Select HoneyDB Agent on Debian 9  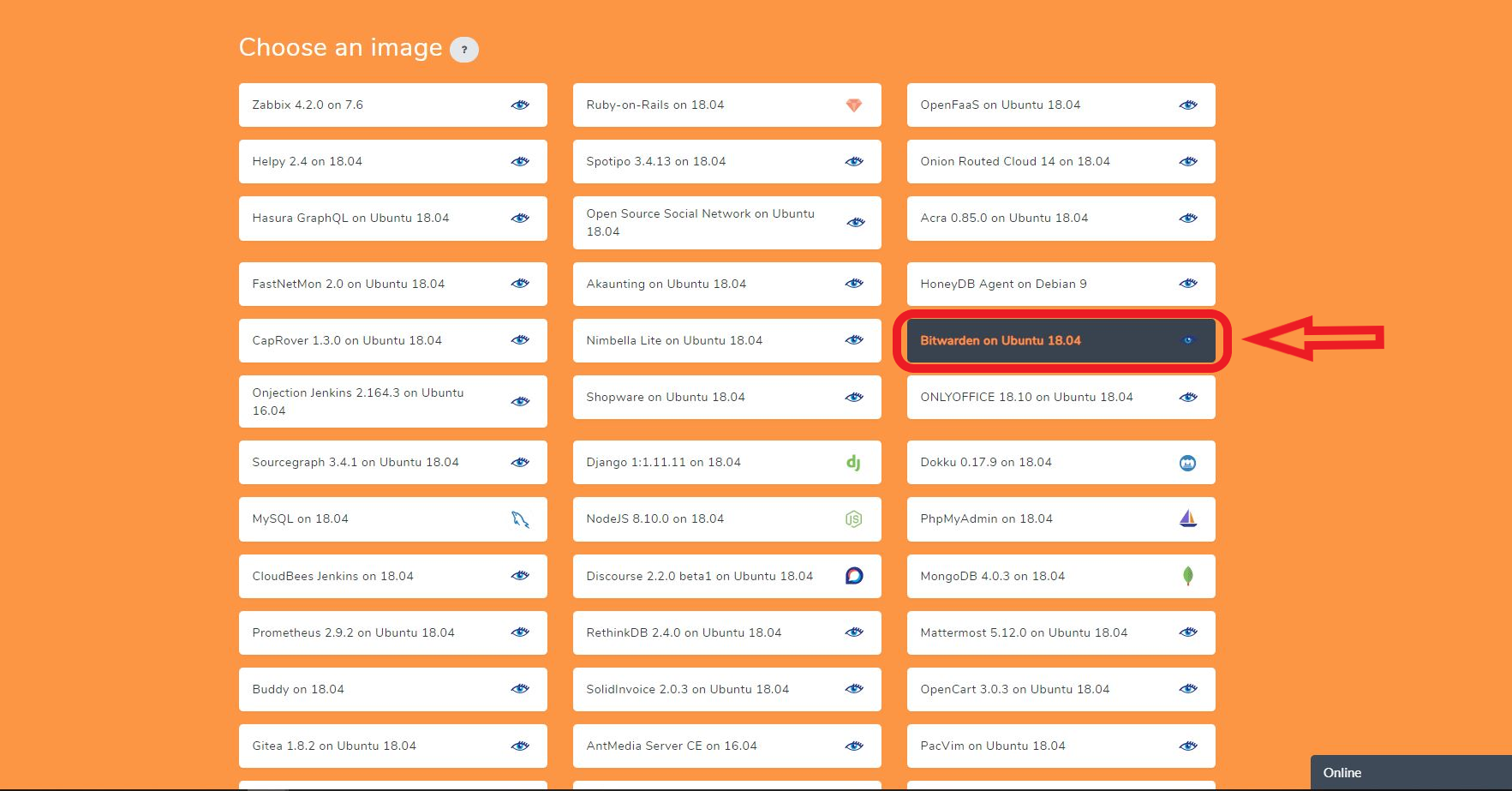tap(1061, 284)
